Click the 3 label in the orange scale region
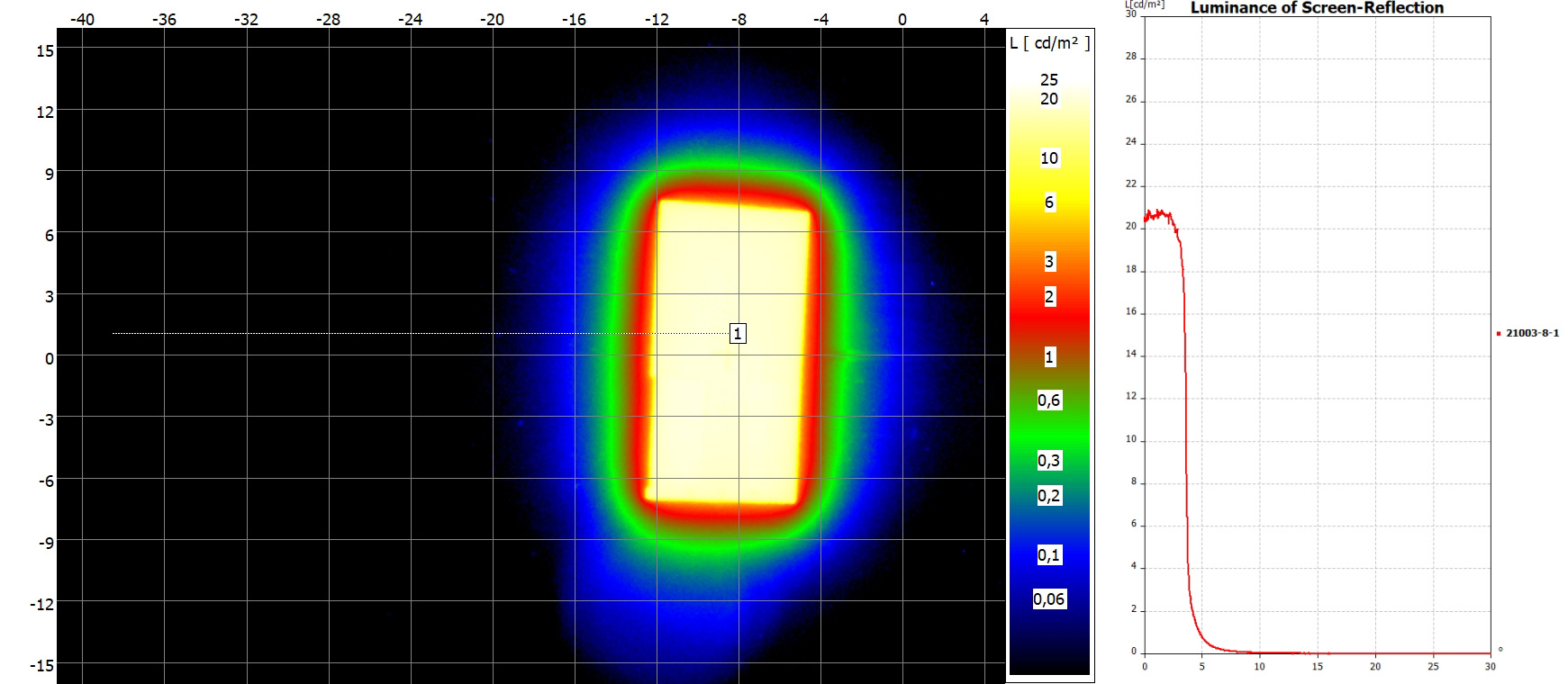Image resolution: width=1568 pixels, height=684 pixels. click(x=1049, y=262)
